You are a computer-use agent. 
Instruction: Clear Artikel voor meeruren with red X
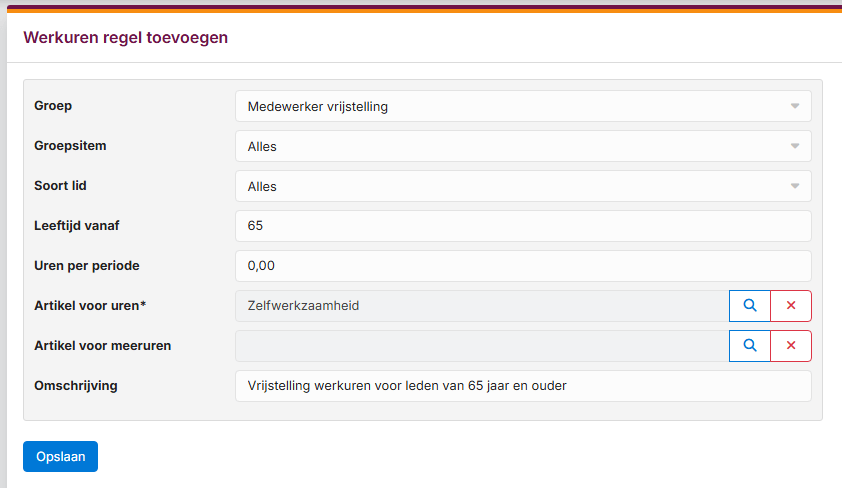coord(791,346)
